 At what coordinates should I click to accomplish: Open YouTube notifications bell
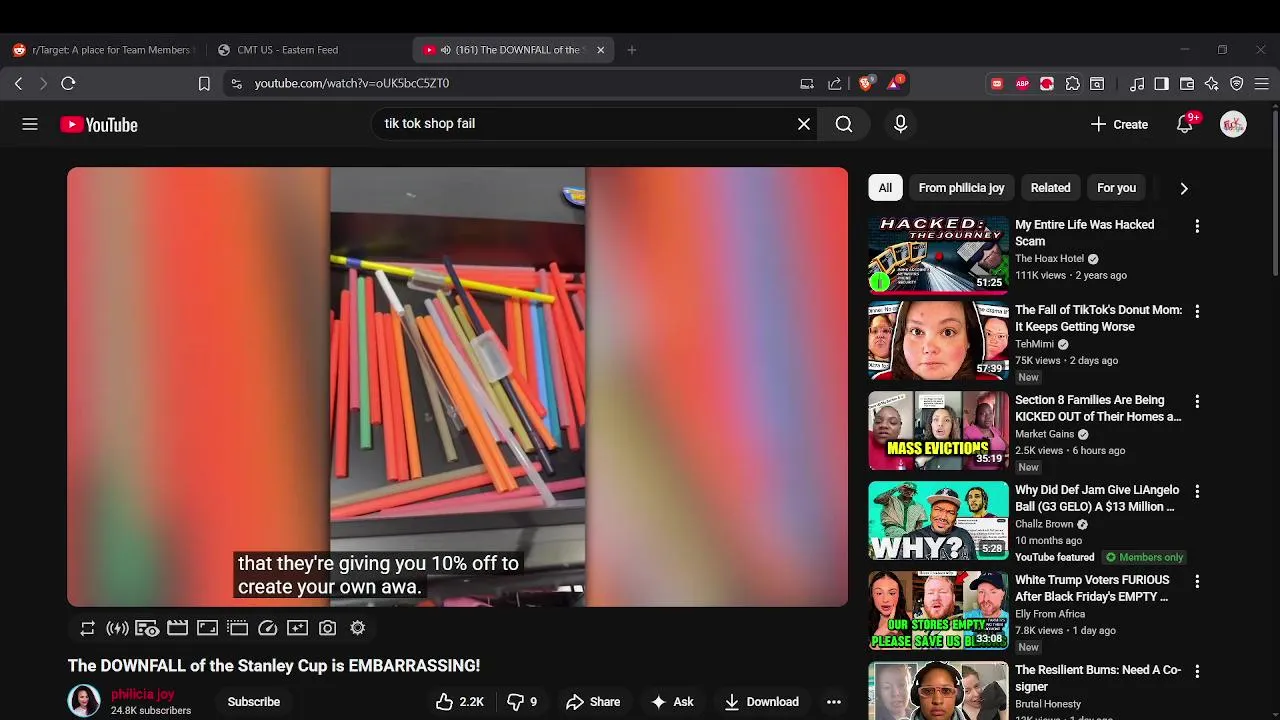pos(1185,124)
